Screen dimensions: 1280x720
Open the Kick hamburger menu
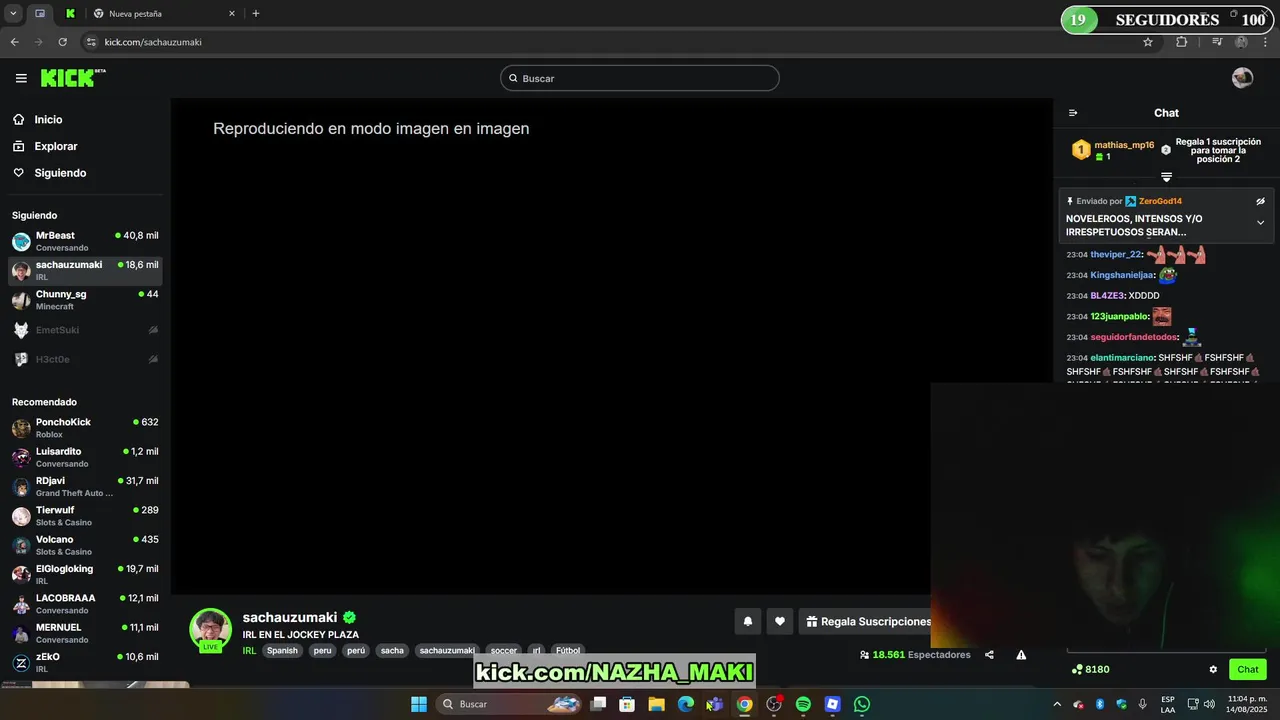click(x=21, y=78)
